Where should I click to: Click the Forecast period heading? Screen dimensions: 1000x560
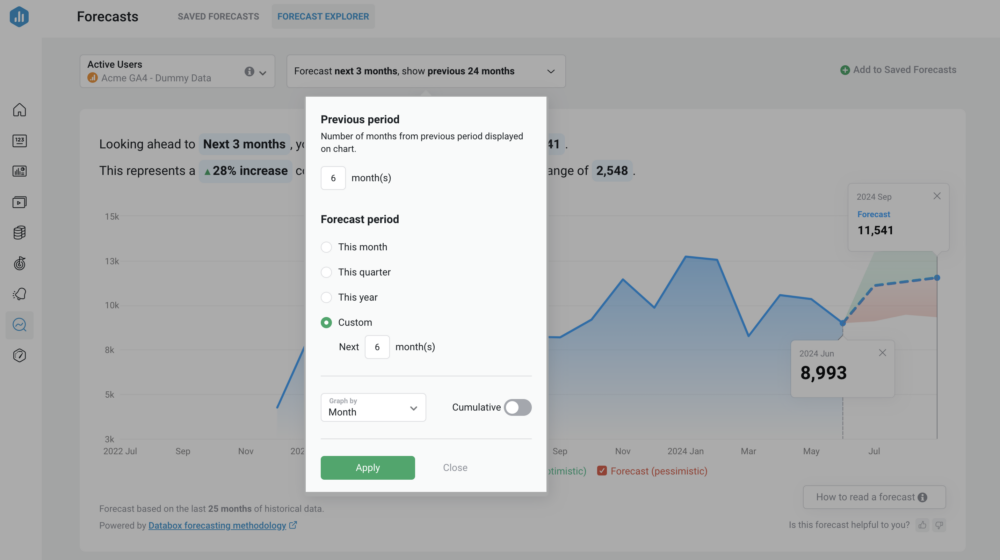pyautogui.click(x=360, y=219)
